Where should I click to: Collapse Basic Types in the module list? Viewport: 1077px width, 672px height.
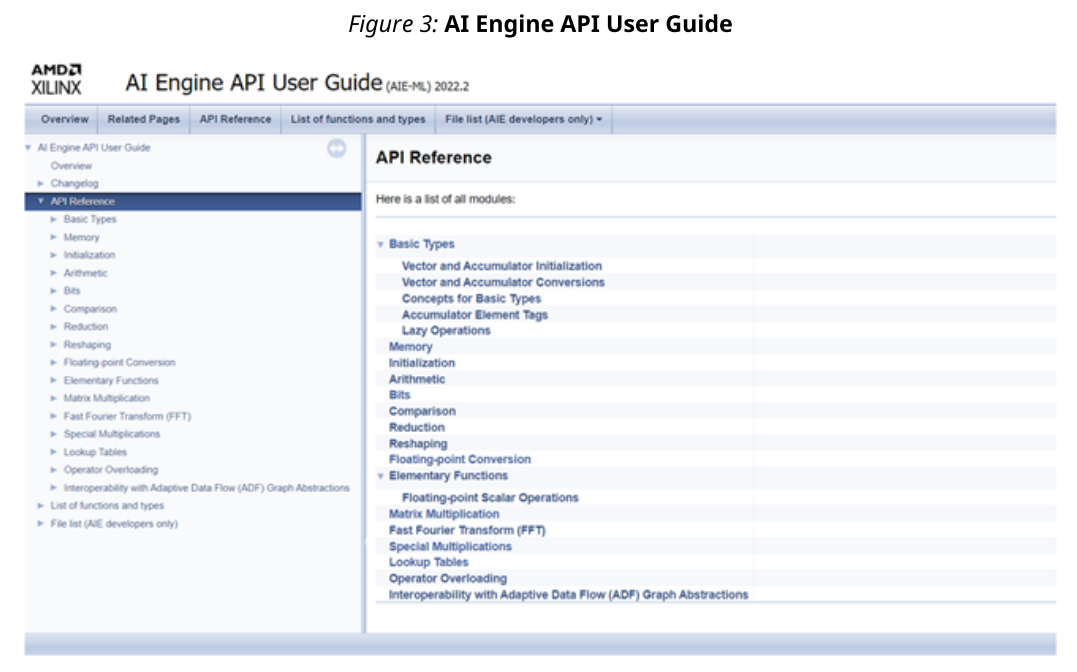click(x=381, y=244)
